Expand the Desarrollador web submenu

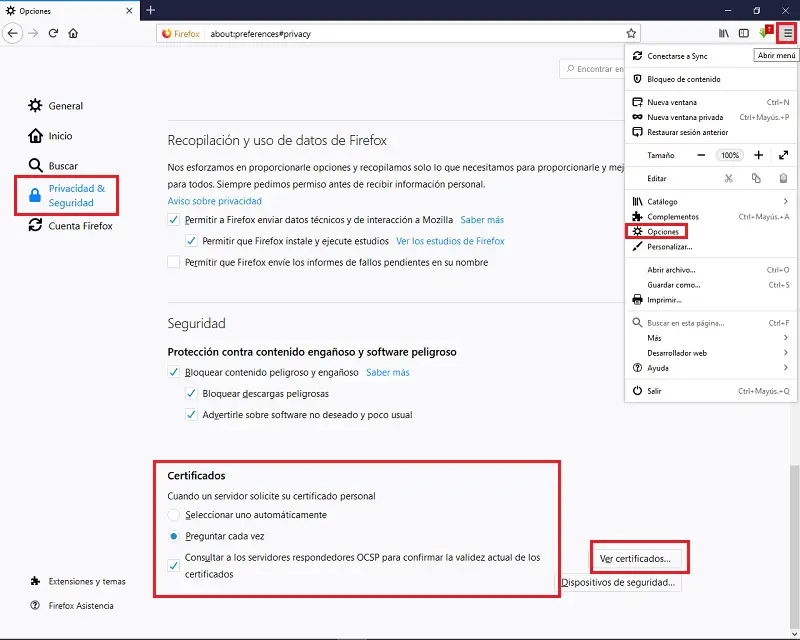click(x=711, y=353)
